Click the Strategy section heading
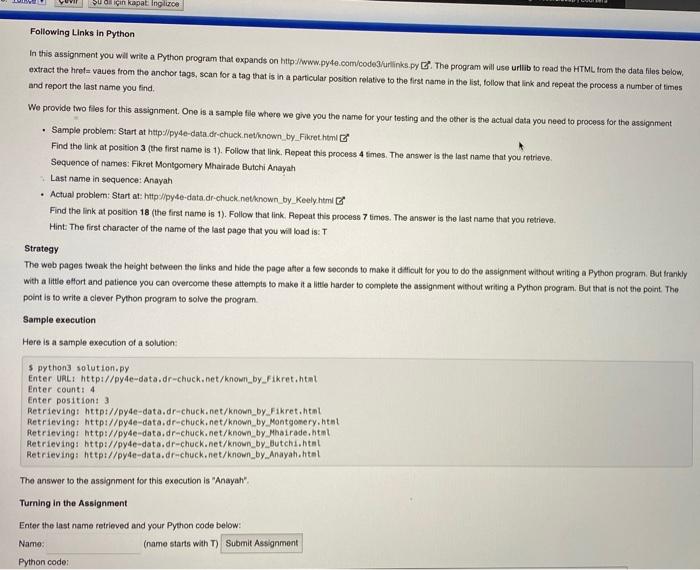The image size is (700, 570). (x=42, y=249)
